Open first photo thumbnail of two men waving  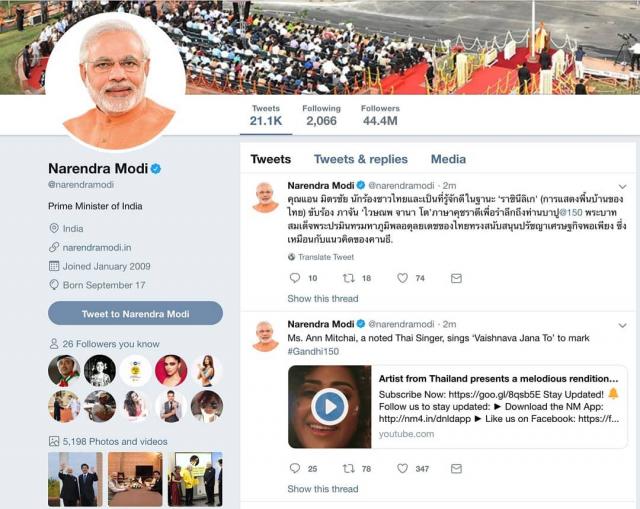pyautogui.click(x=76, y=479)
